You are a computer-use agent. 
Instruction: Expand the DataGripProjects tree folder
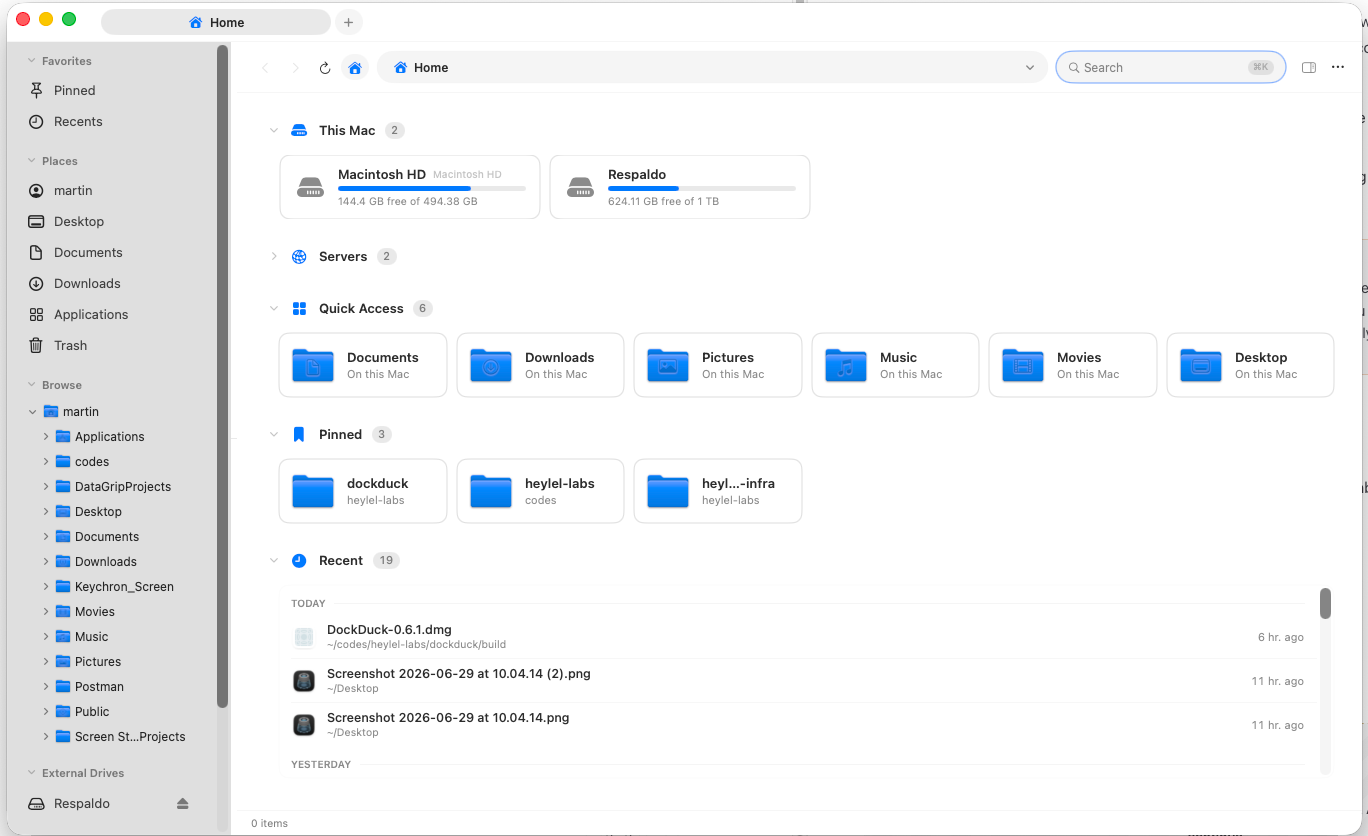(46, 486)
